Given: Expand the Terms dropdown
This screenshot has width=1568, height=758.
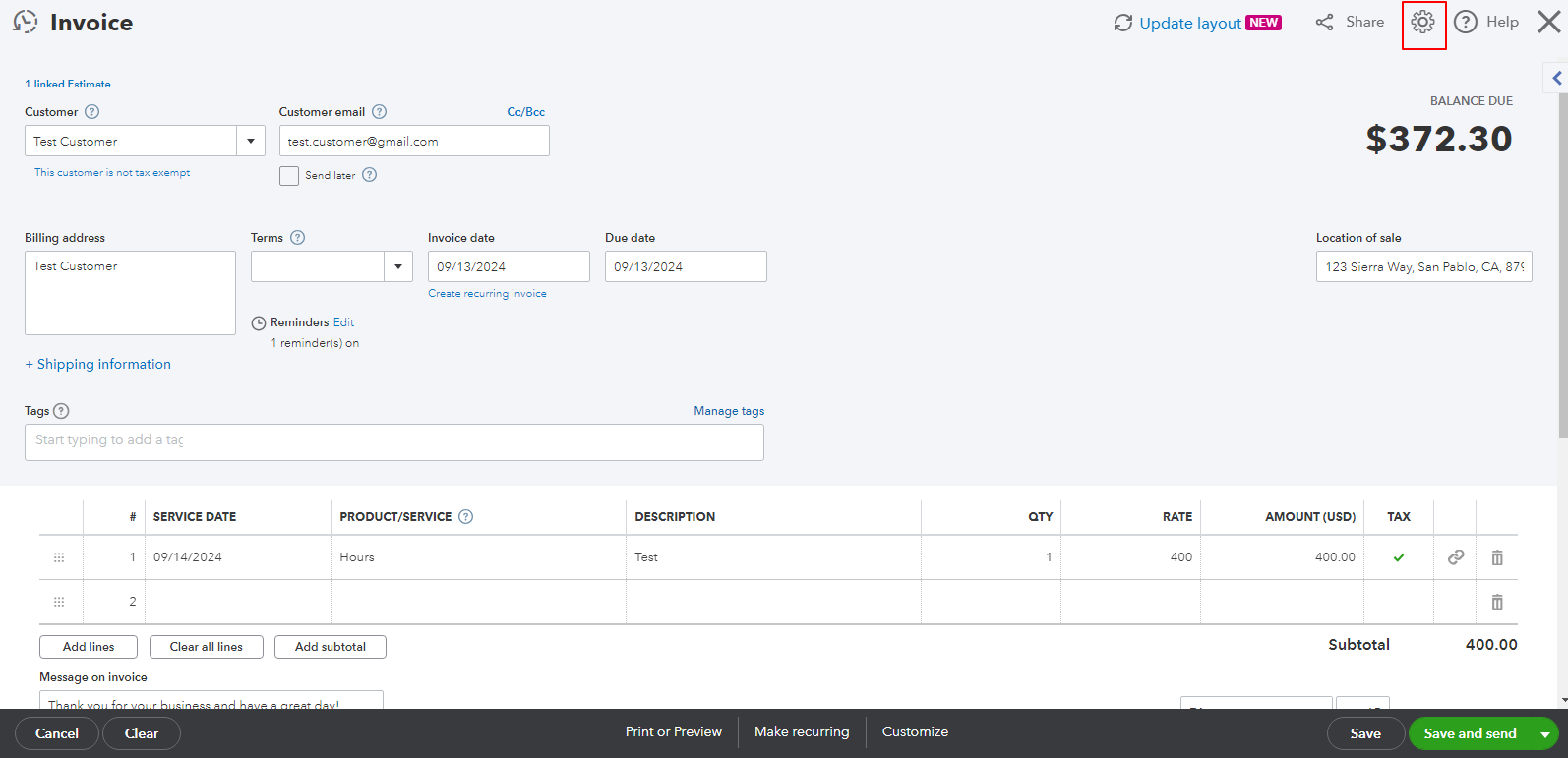Looking at the screenshot, I should (398, 266).
